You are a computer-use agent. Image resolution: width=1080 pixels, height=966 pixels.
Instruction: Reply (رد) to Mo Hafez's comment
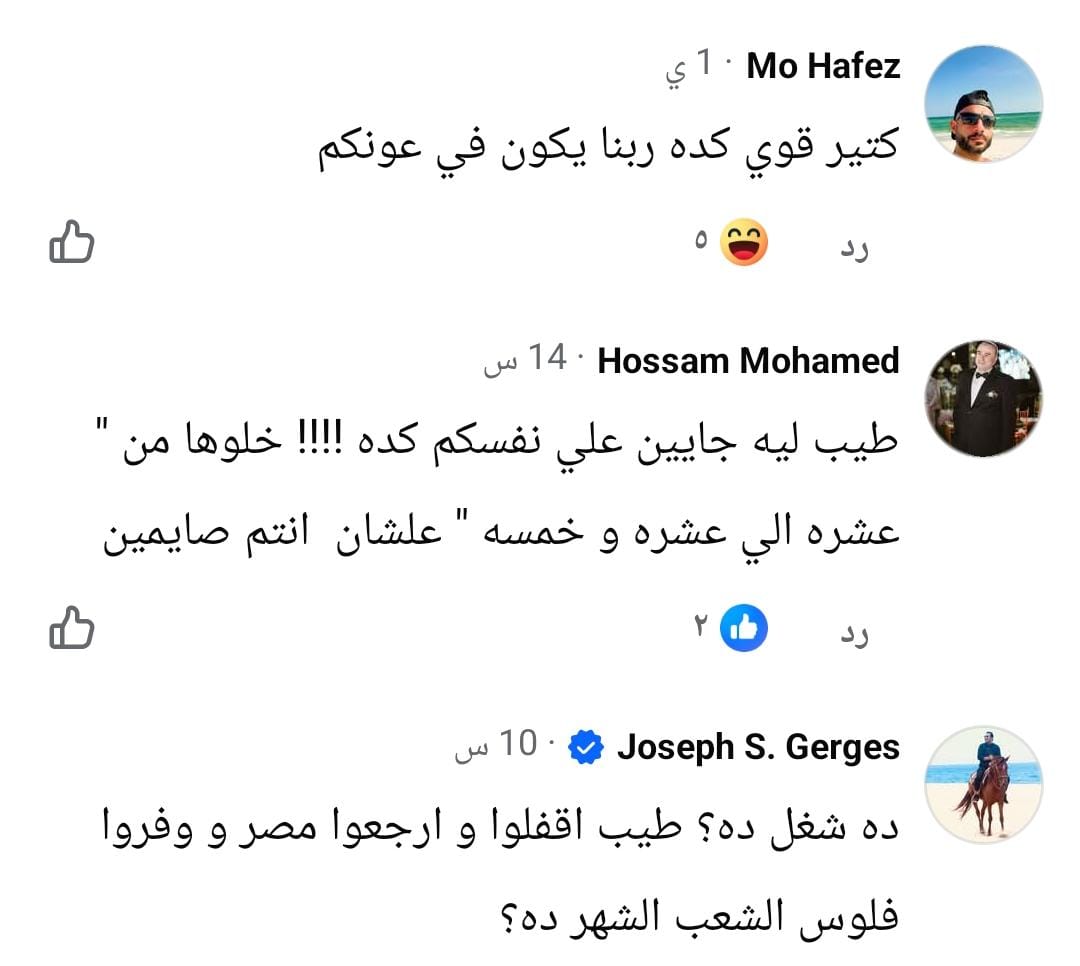tap(853, 248)
